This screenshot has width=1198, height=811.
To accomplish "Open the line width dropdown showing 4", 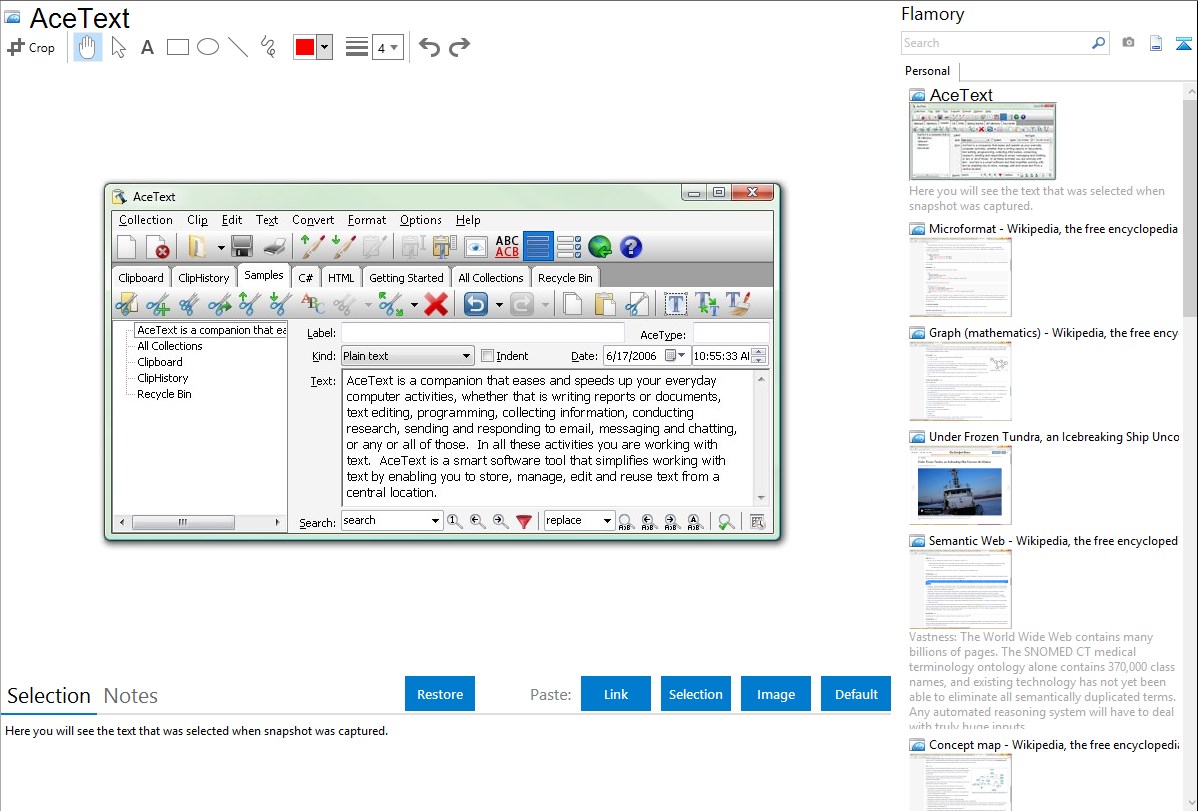I will click(387, 48).
